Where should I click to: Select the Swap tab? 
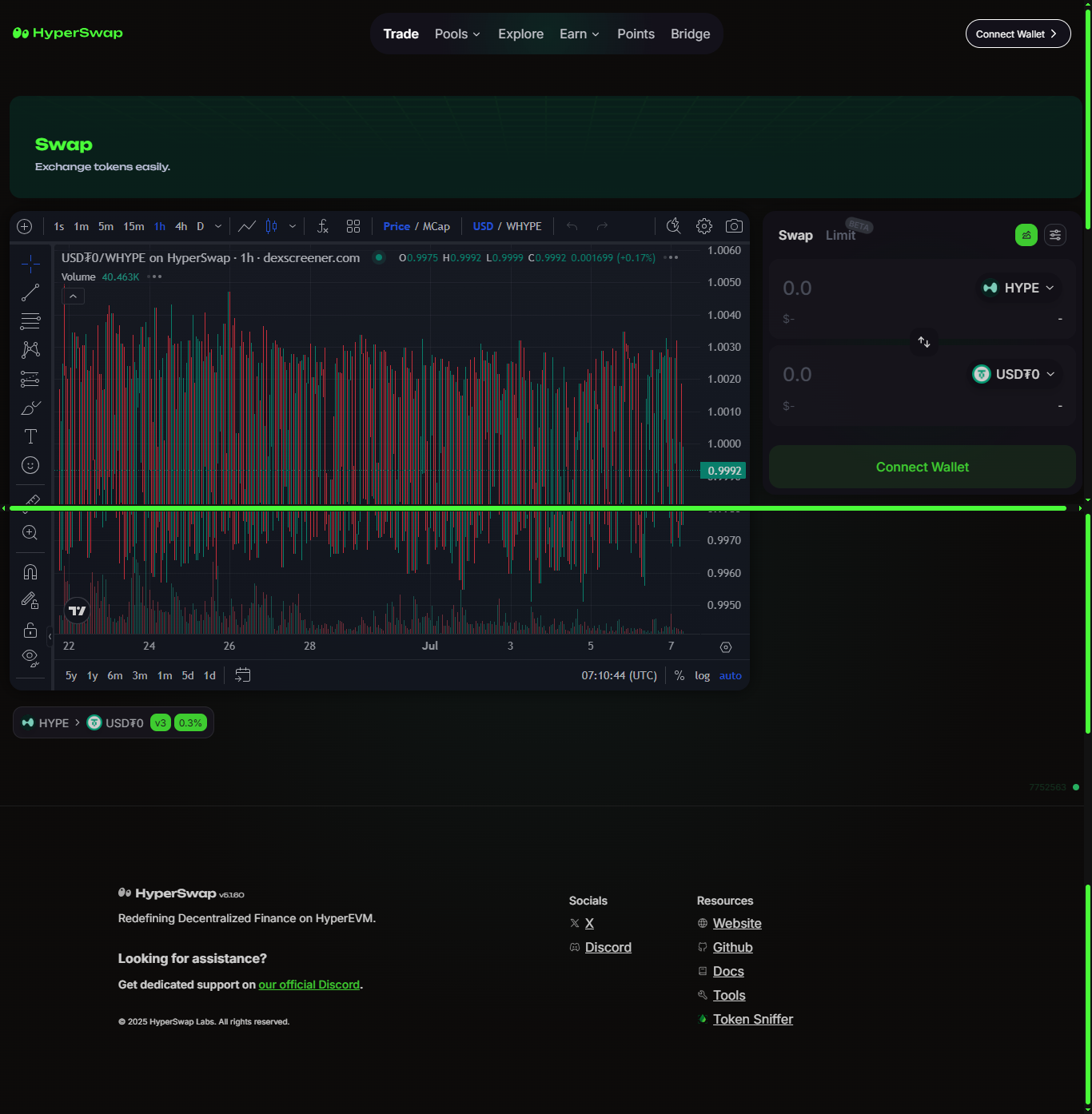point(795,235)
